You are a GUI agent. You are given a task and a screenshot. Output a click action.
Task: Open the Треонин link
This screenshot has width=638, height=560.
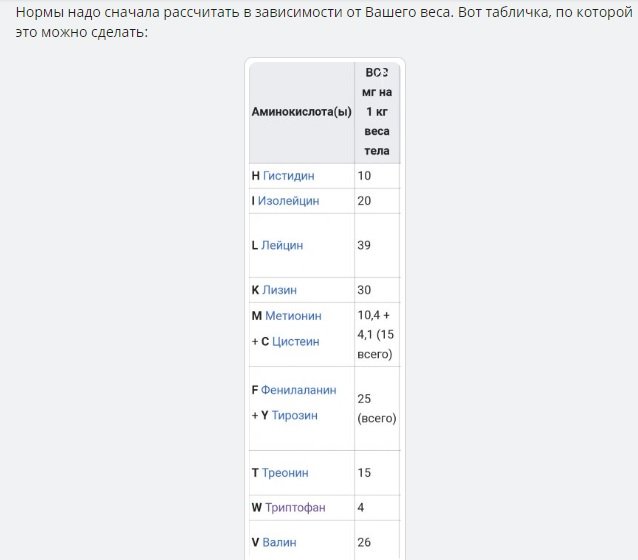(x=286, y=473)
